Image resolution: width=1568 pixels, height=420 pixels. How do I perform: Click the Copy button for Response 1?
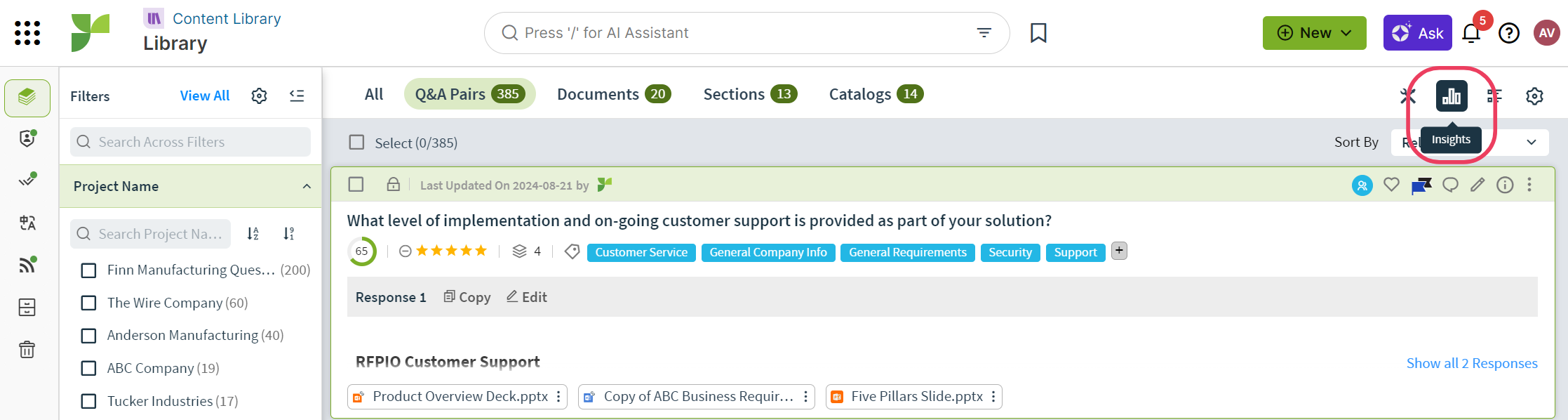467,297
